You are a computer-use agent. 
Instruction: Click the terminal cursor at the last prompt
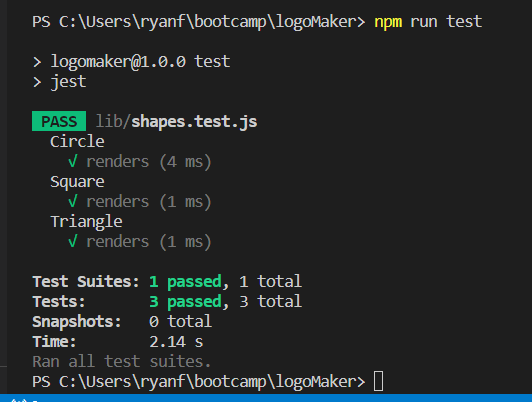[378, 381]
